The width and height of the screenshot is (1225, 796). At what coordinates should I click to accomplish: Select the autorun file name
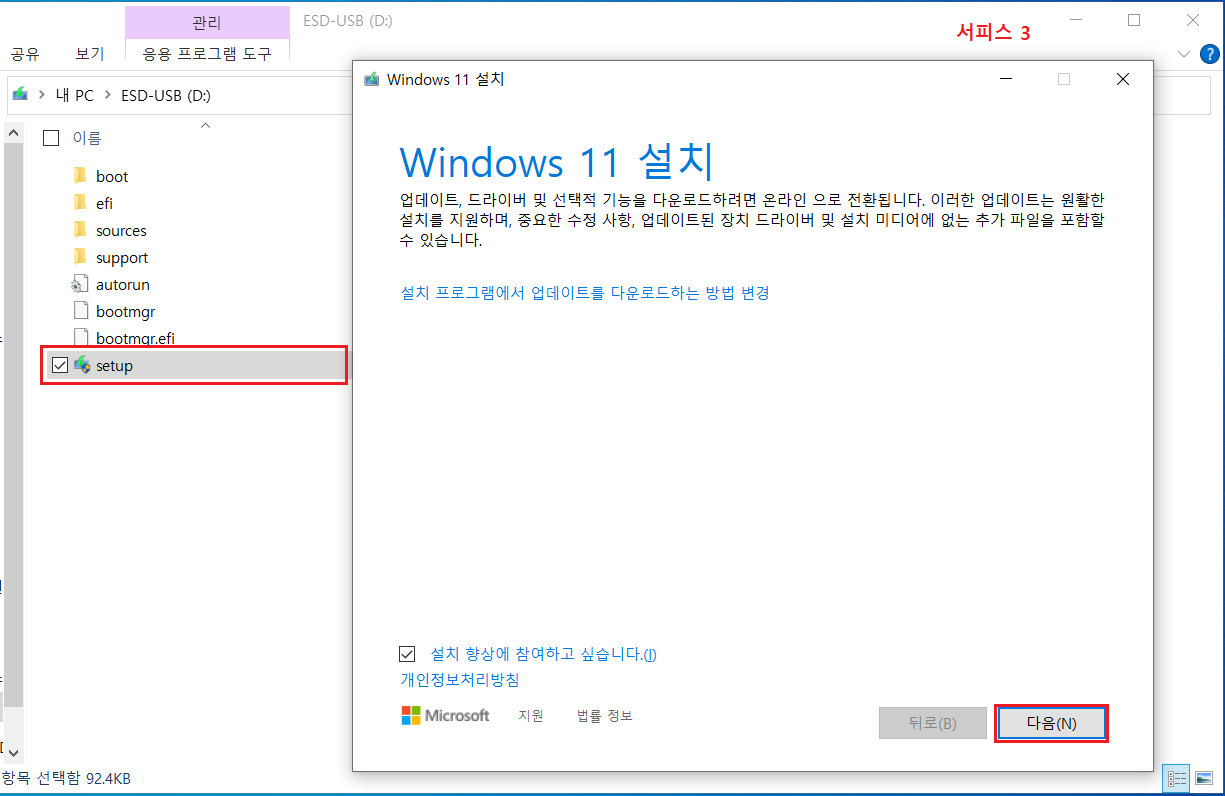click(123, 284)
